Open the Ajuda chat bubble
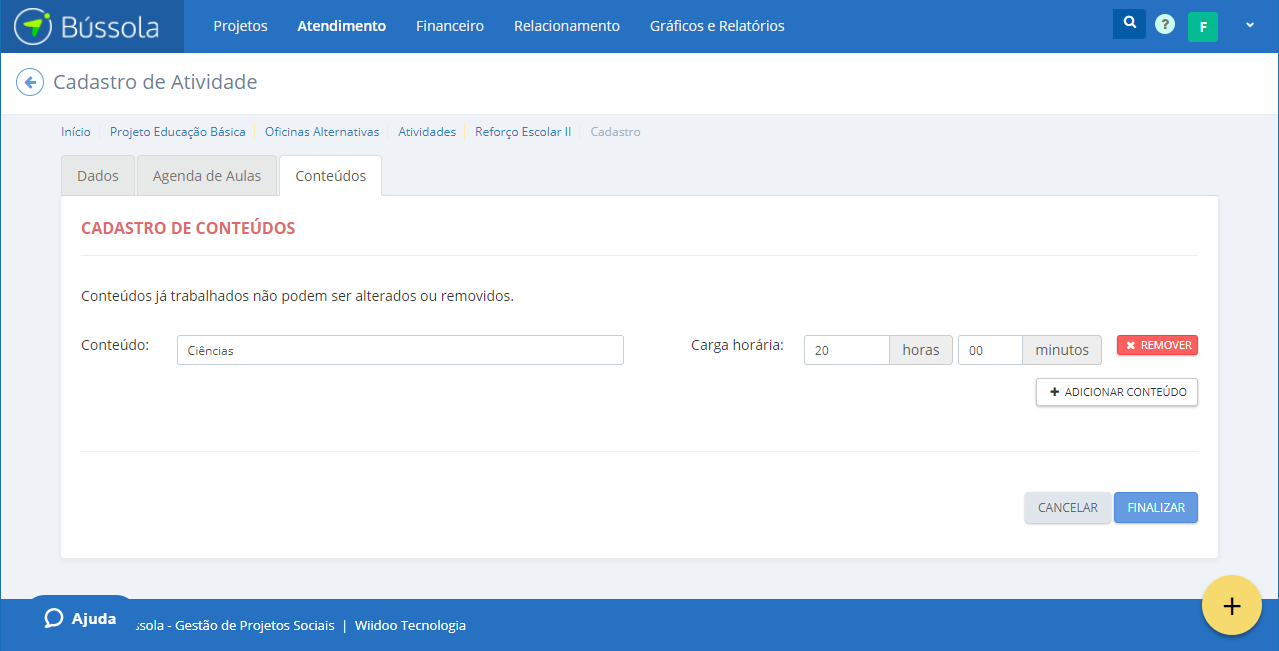The image size is (1279, 651). coord(80,618)
